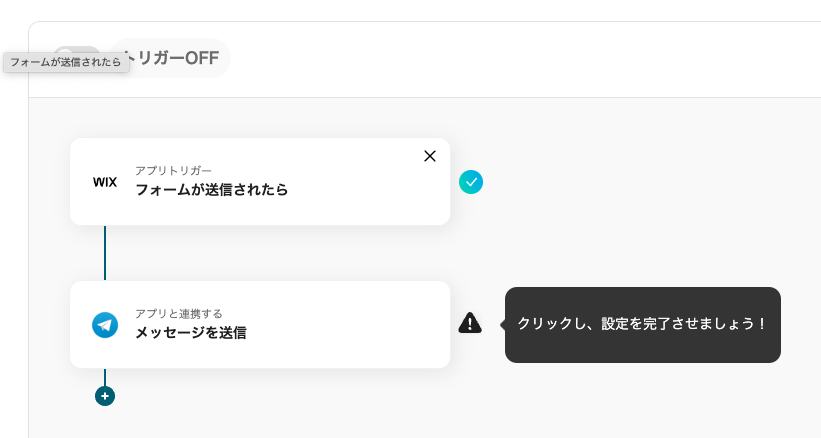This screenshot has width=821, height=438.
Task: Click the arrow pointer of the dark tooltip
Action: (x=503, y=325)
